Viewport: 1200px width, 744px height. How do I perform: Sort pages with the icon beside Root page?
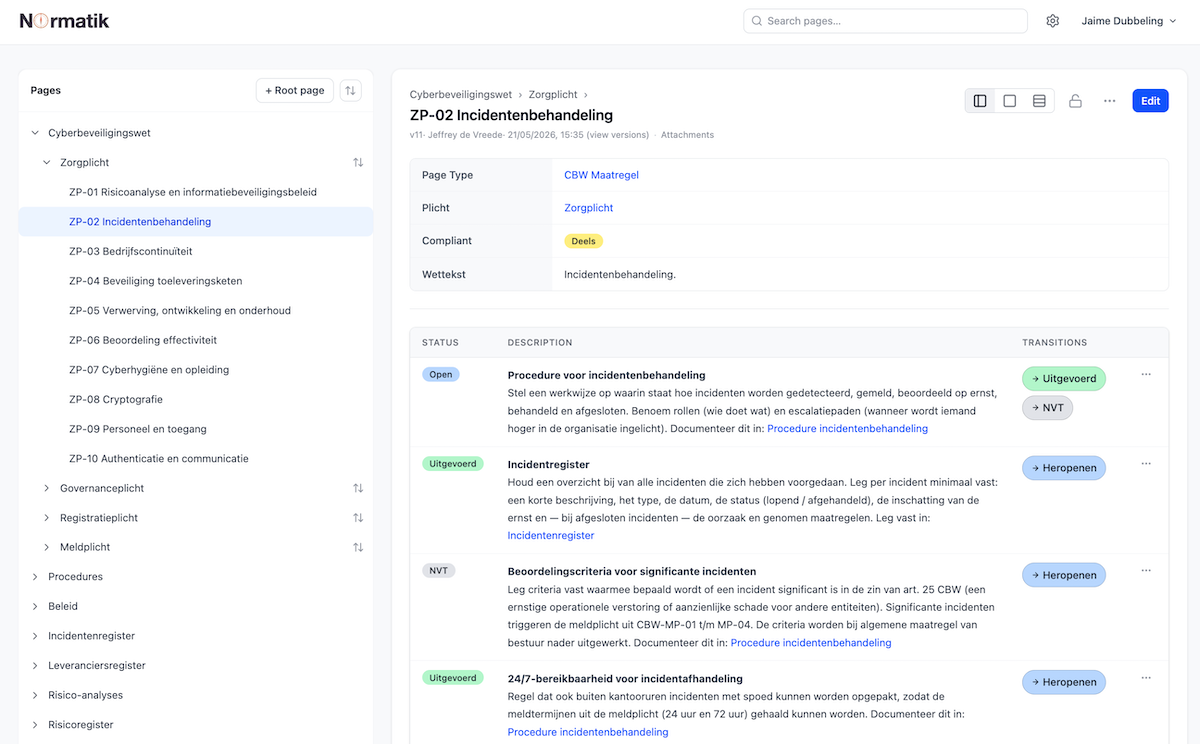[x=350, y=90]
